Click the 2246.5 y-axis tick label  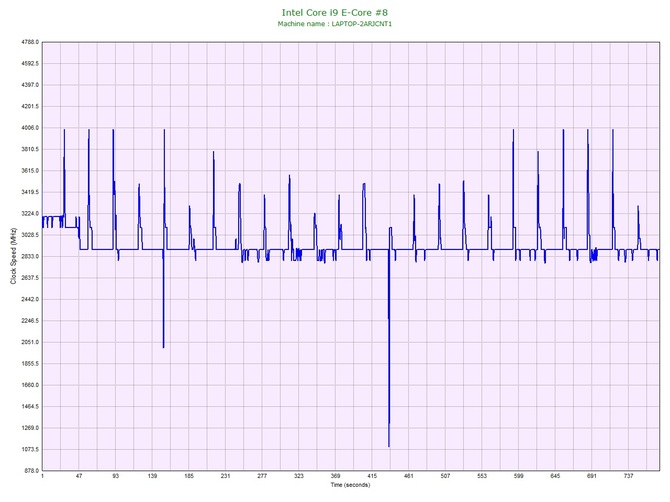[x=30, y=321]
